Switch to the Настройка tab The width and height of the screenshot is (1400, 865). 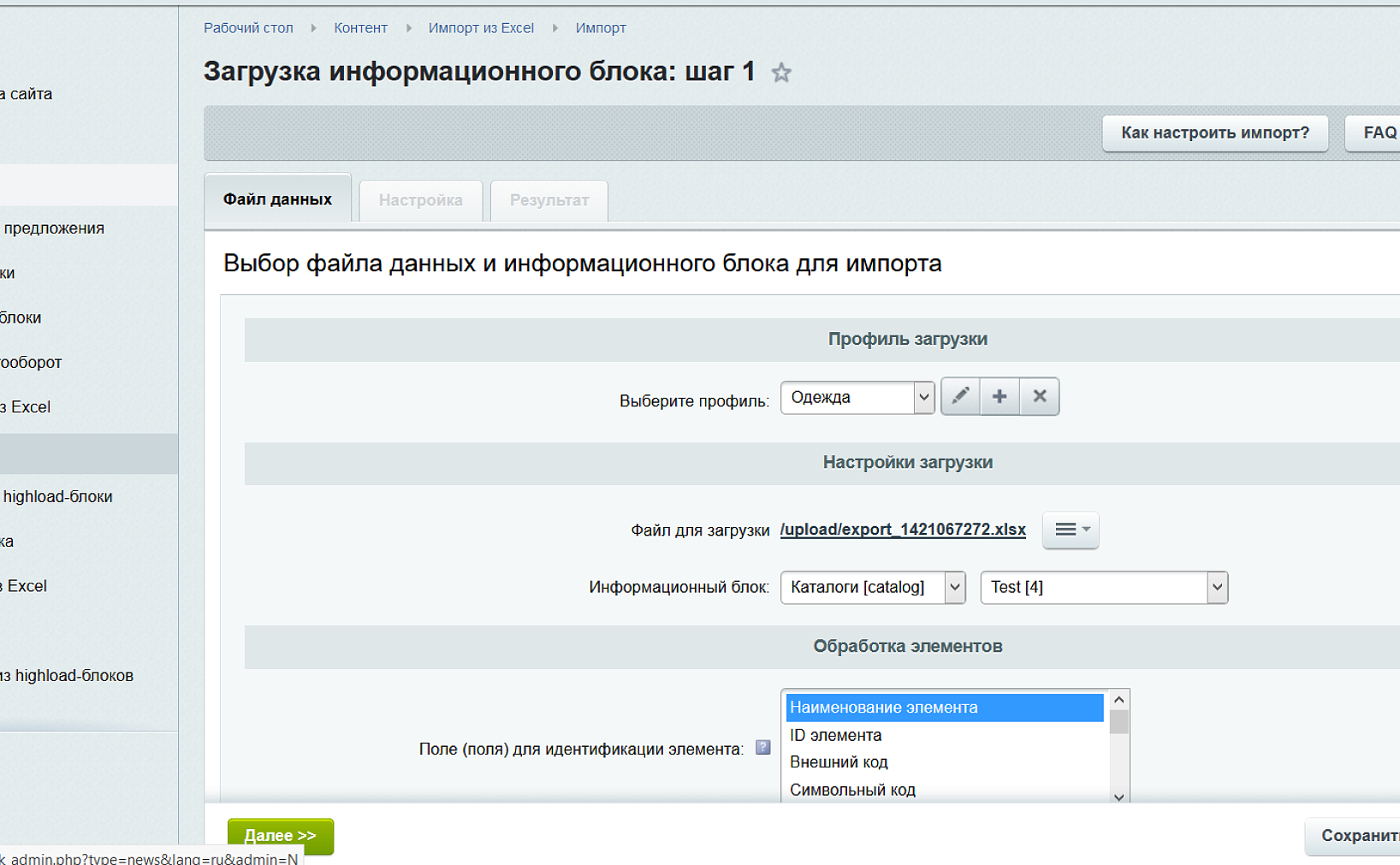pos(420,200)
